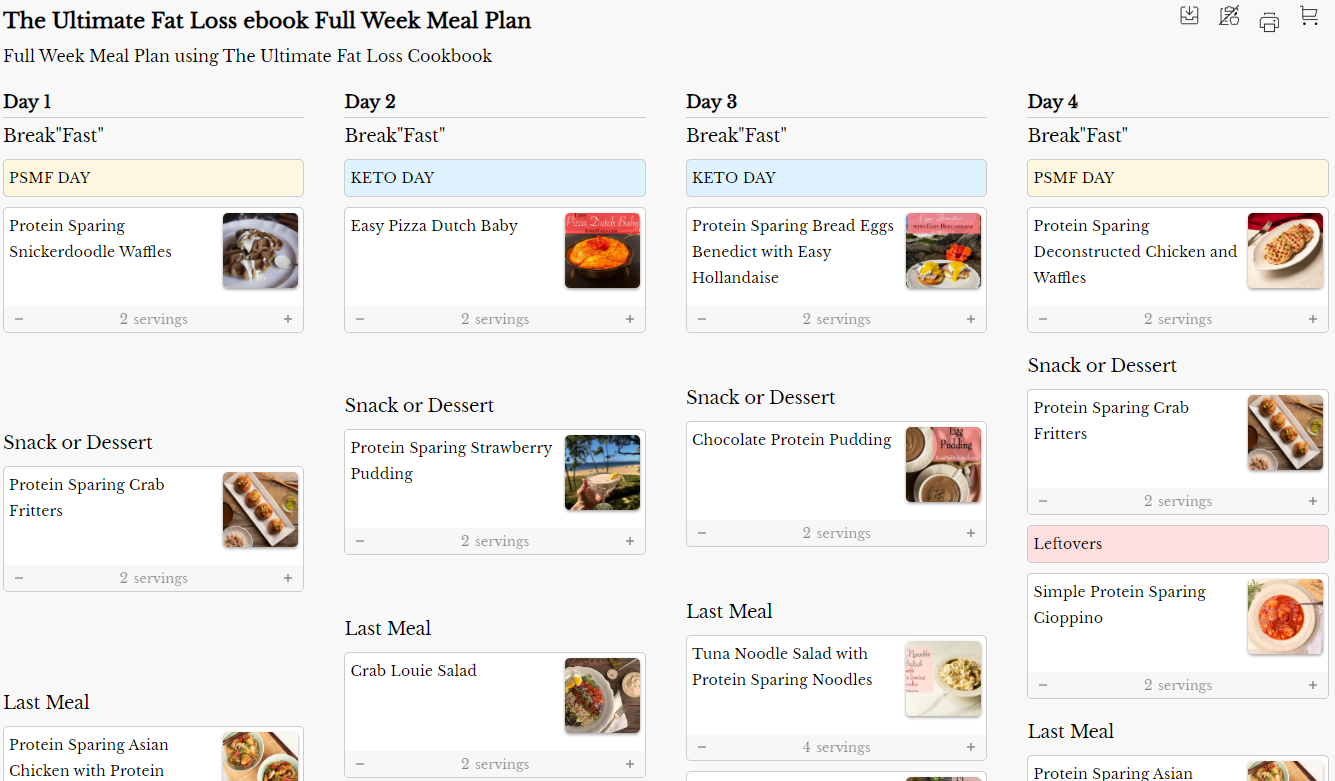Click the Snickerdoodle Waffles recipe thumbnail

(x=260, y=251)
